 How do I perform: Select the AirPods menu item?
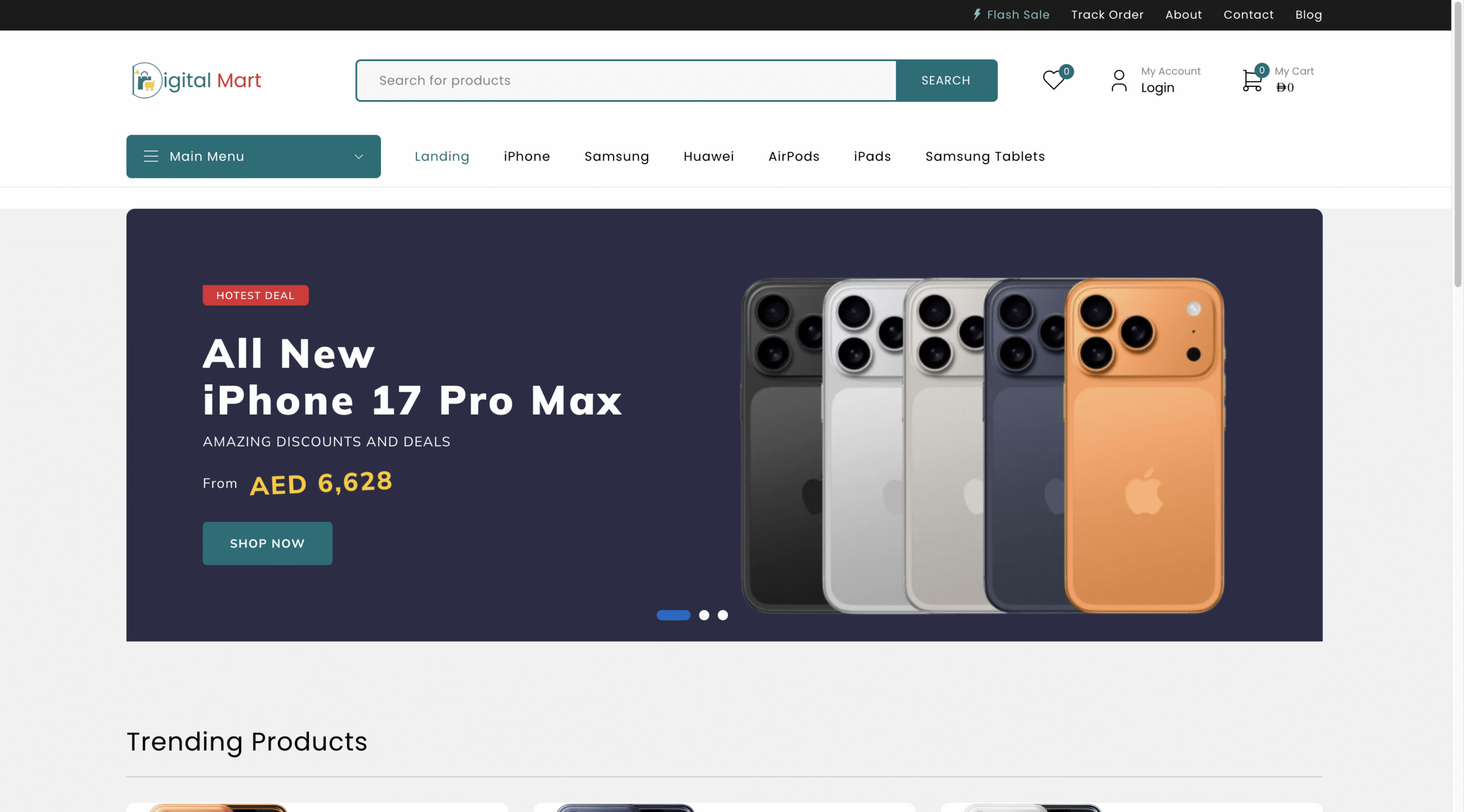[794, 157]
